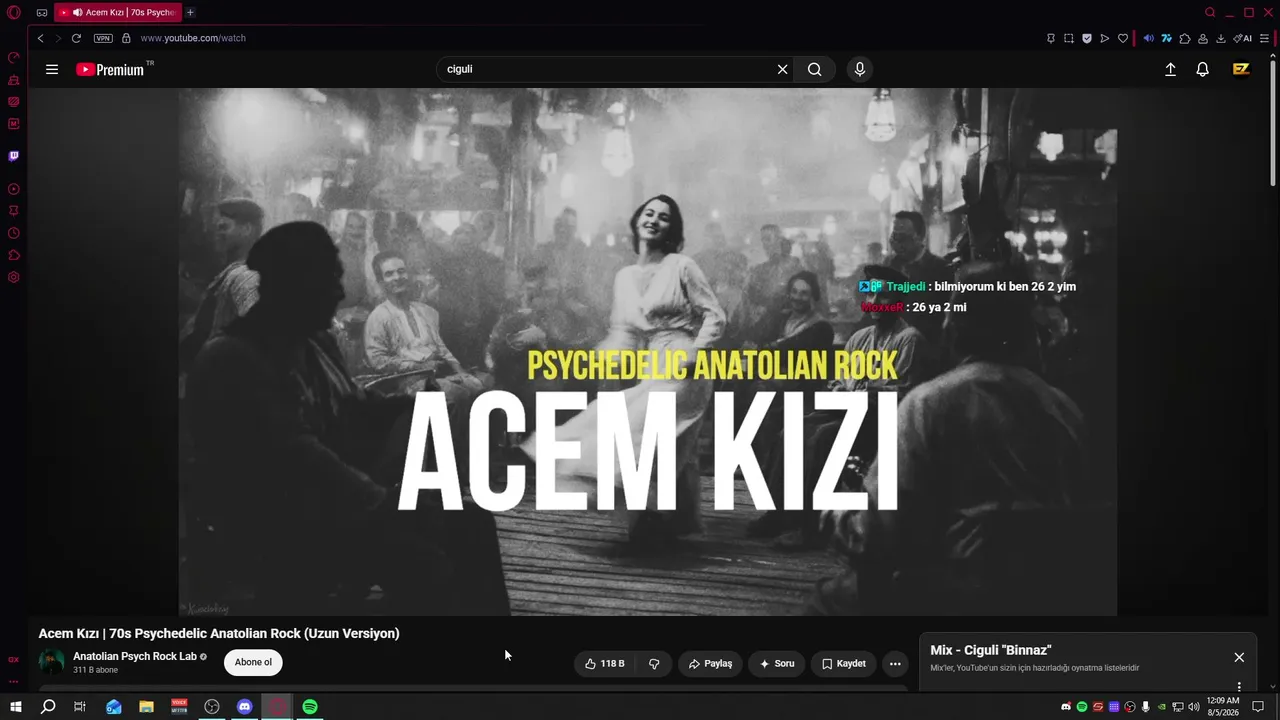
Task: Open the YouTube account avatar menu
Action: tap(1241, 69)
